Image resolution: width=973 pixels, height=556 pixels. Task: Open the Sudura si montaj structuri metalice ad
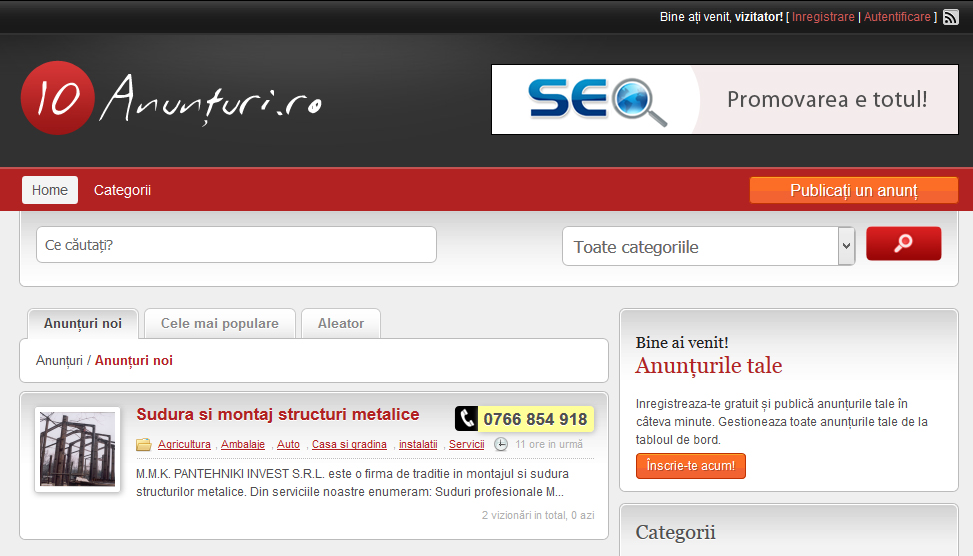click(x=278, y=414)
